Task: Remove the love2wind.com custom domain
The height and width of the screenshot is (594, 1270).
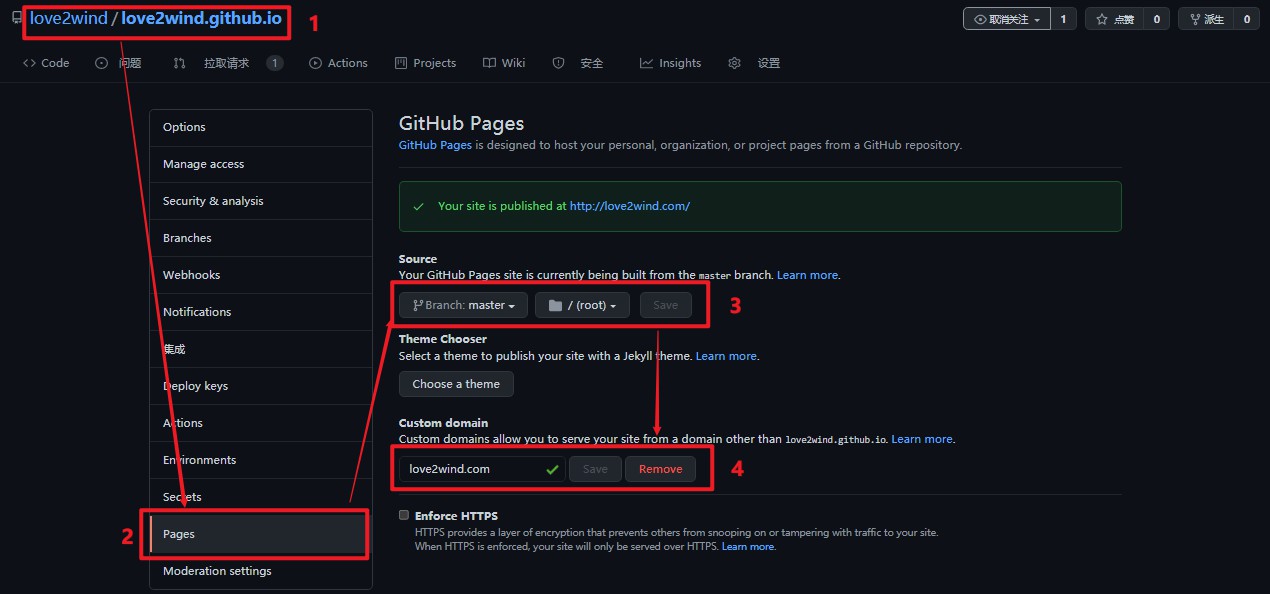Action: point(660,469)
